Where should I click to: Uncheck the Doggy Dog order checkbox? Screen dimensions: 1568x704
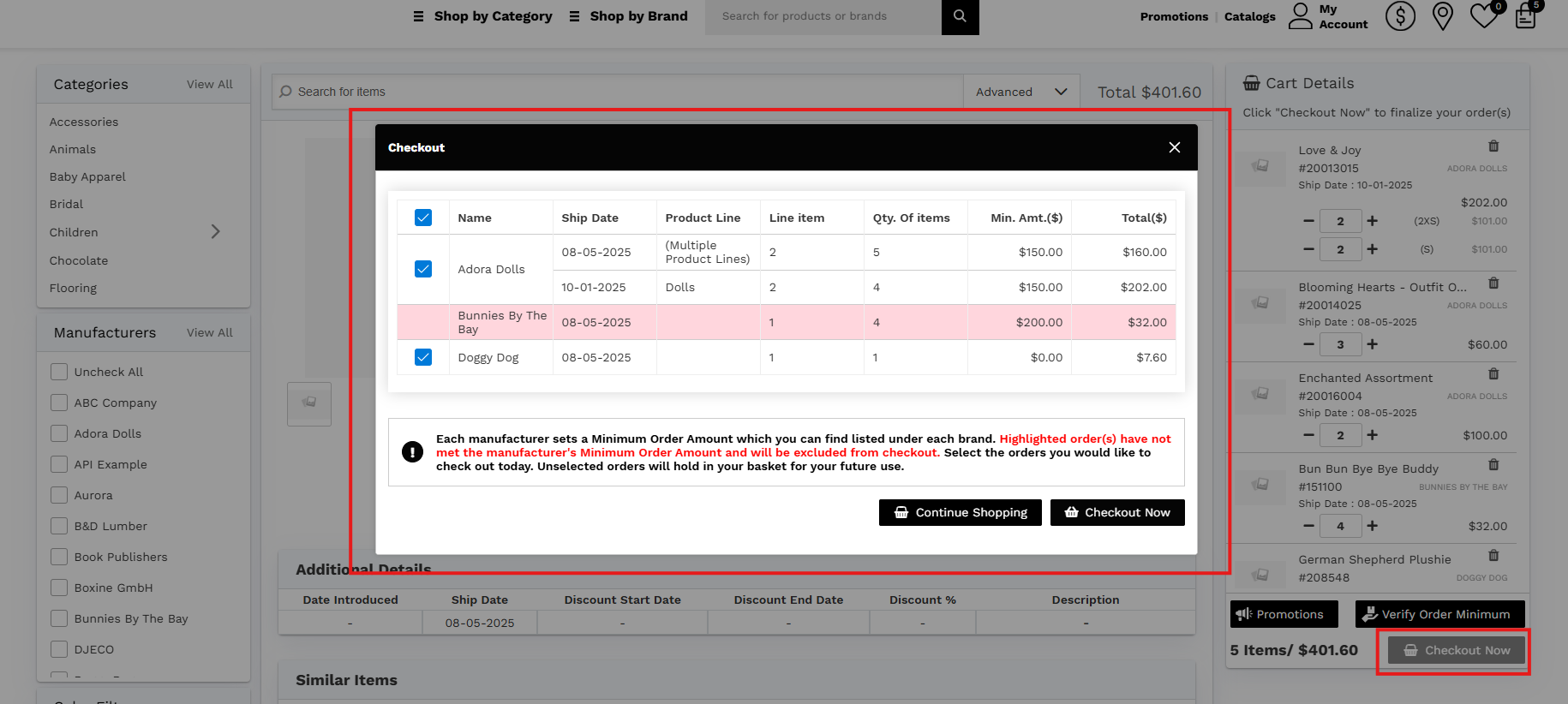pos(423,357)
